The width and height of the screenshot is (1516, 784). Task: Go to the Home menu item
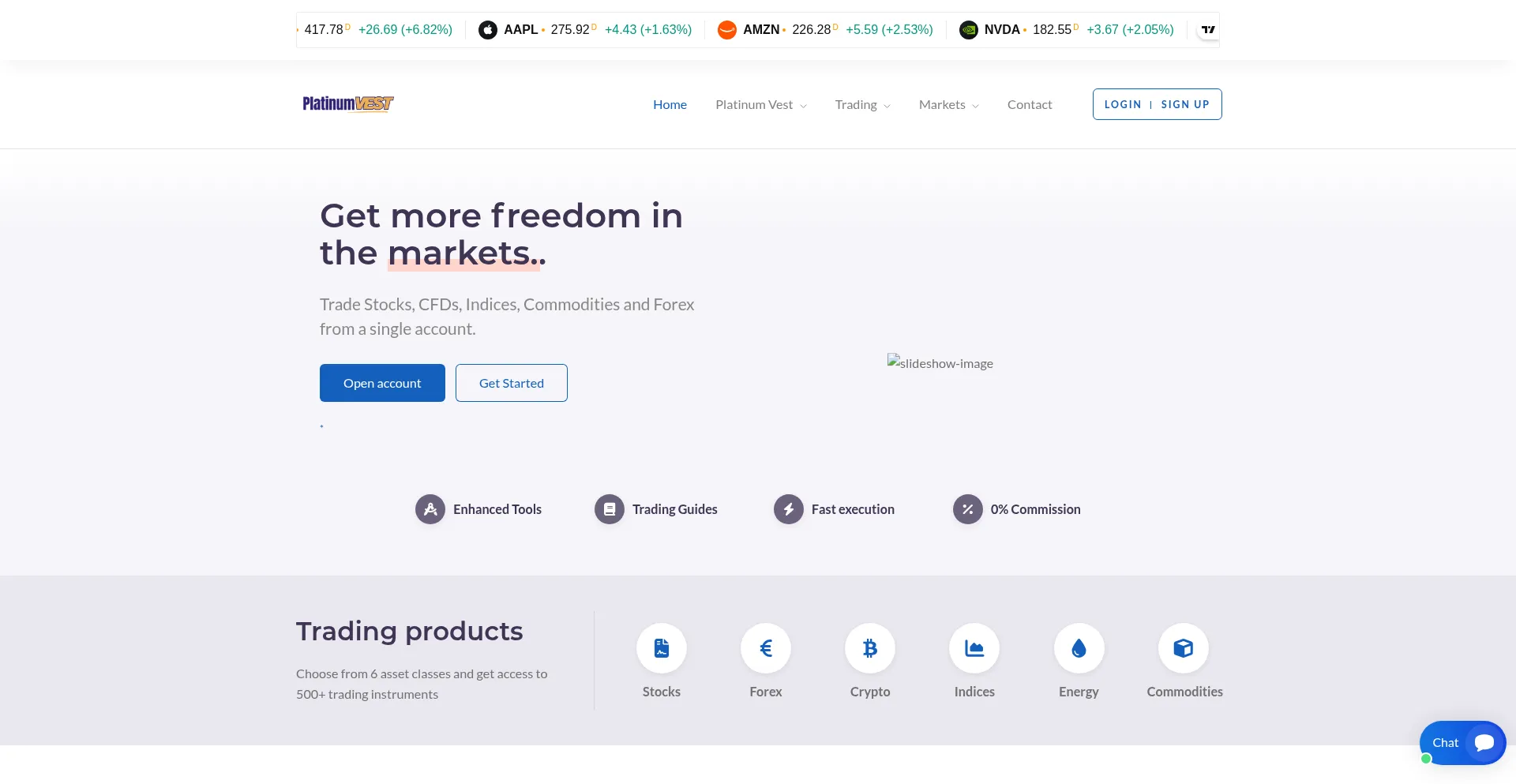[670, 105]
